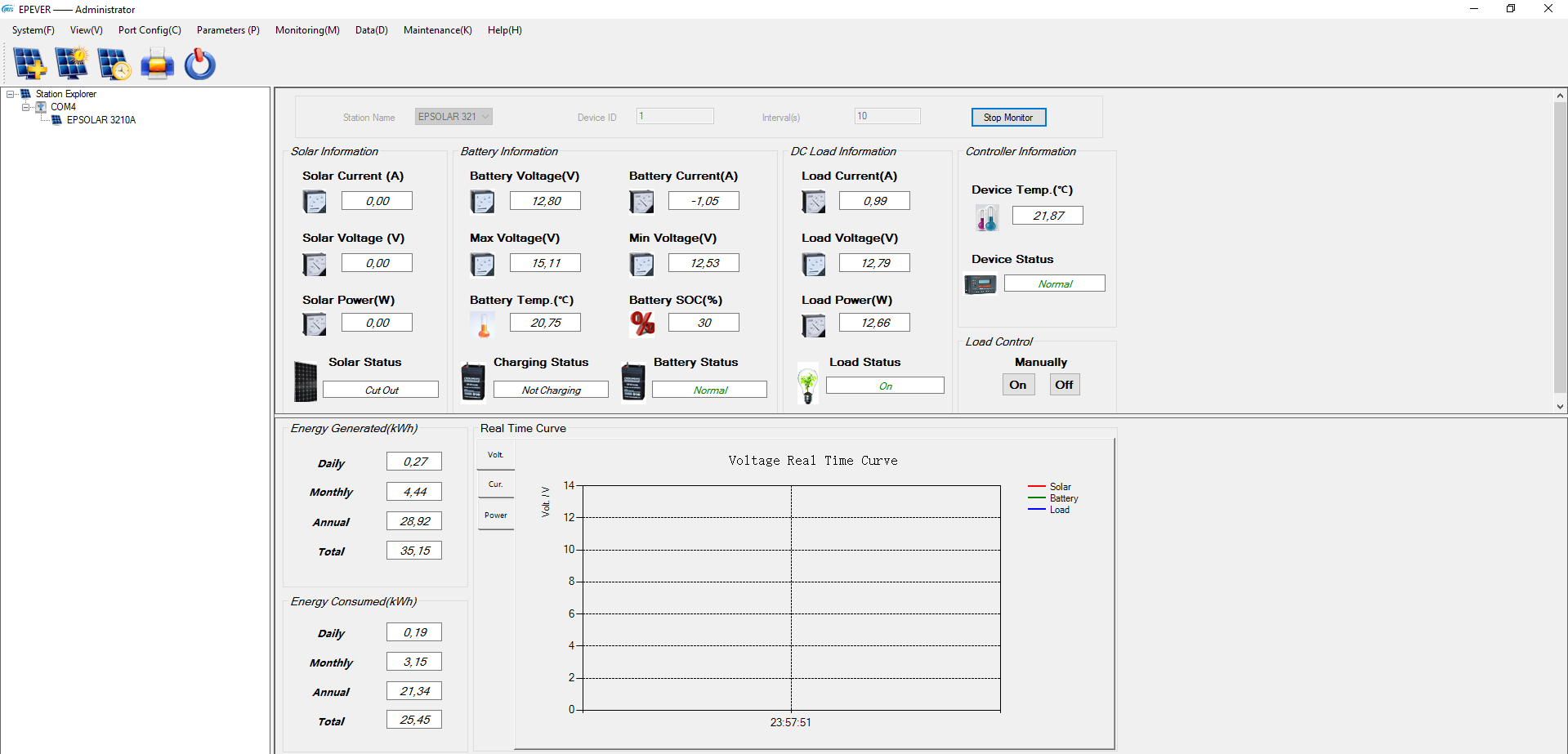Click the blue power button toolbar icon
This screenshot has height=754, width=1568.
coord(199,64)
